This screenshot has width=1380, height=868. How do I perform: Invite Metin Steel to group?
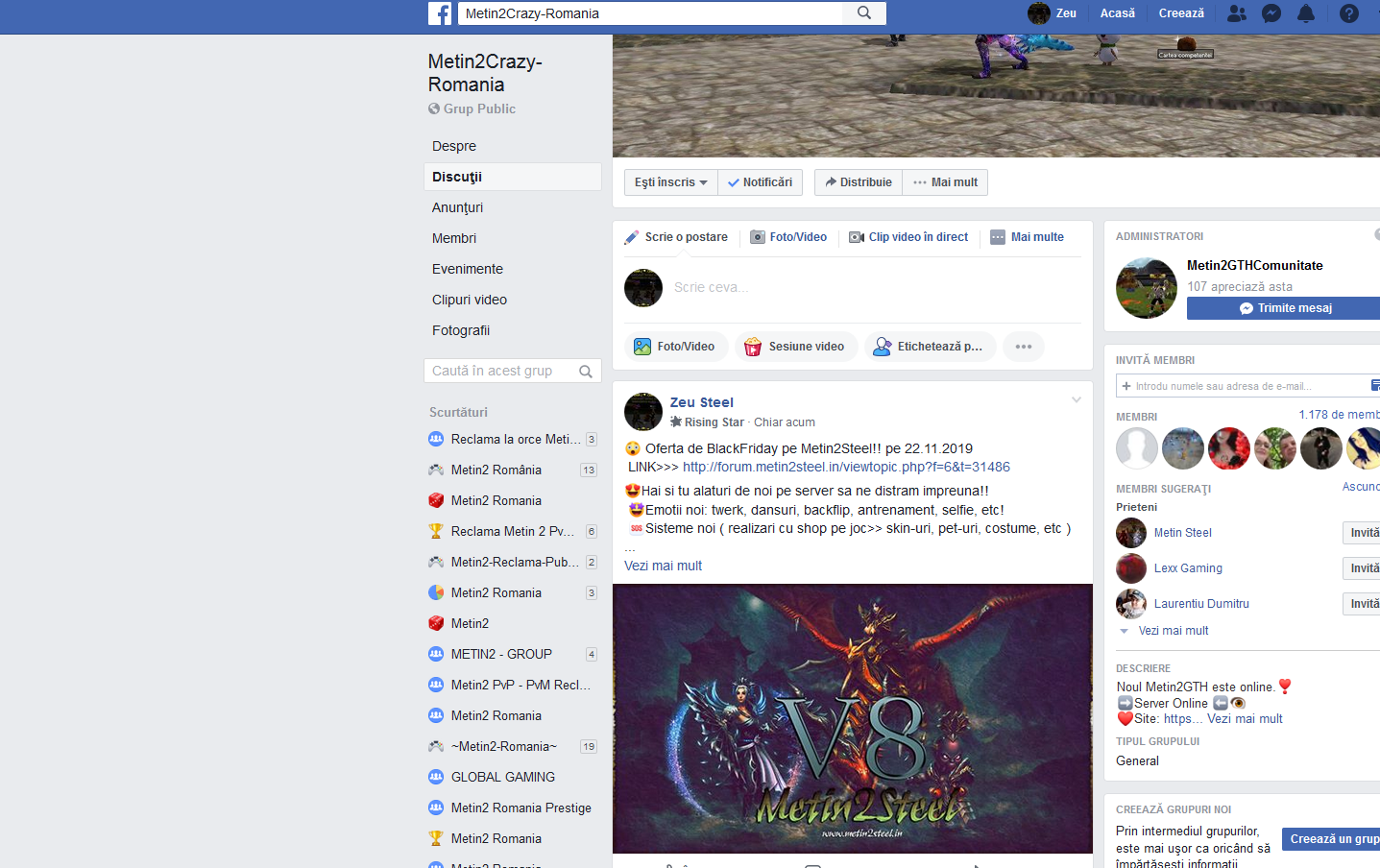(1362, 533)
